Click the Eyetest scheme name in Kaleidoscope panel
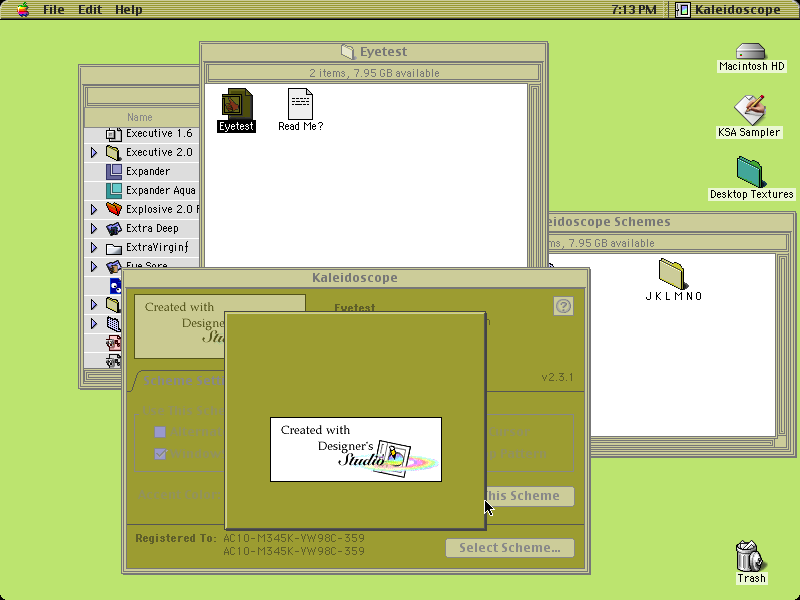 (x=355, y=307)
